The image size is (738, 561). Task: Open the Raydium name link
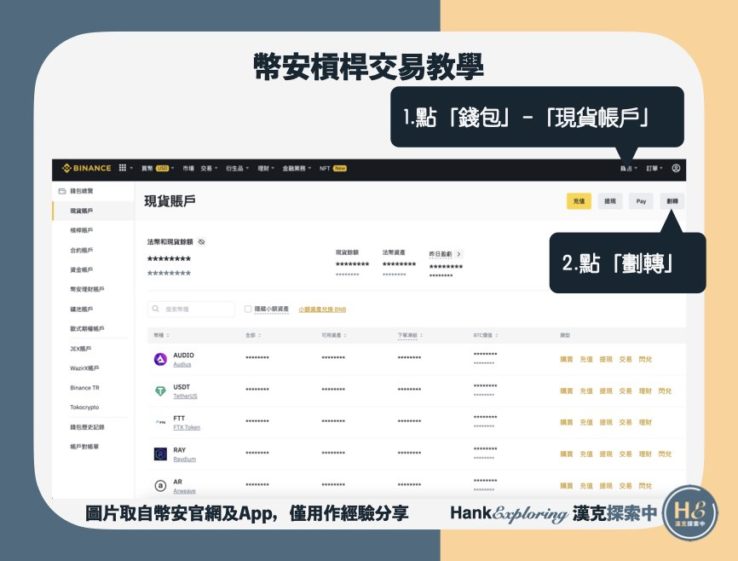[184, 459]
